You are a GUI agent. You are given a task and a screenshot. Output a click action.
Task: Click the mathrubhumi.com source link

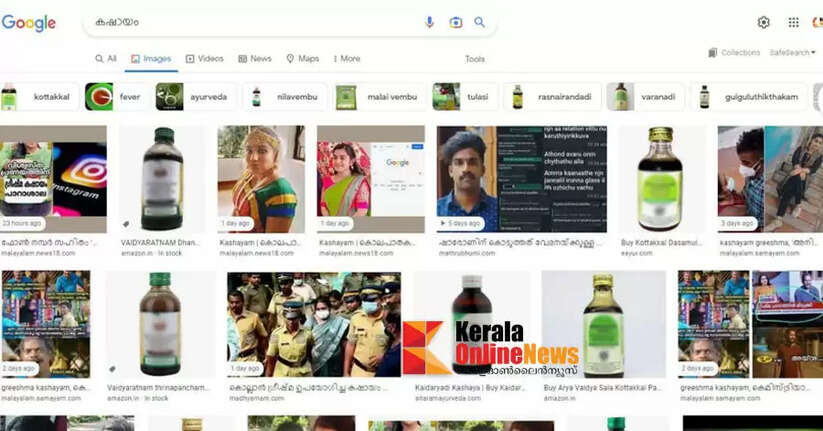point(467,253)
